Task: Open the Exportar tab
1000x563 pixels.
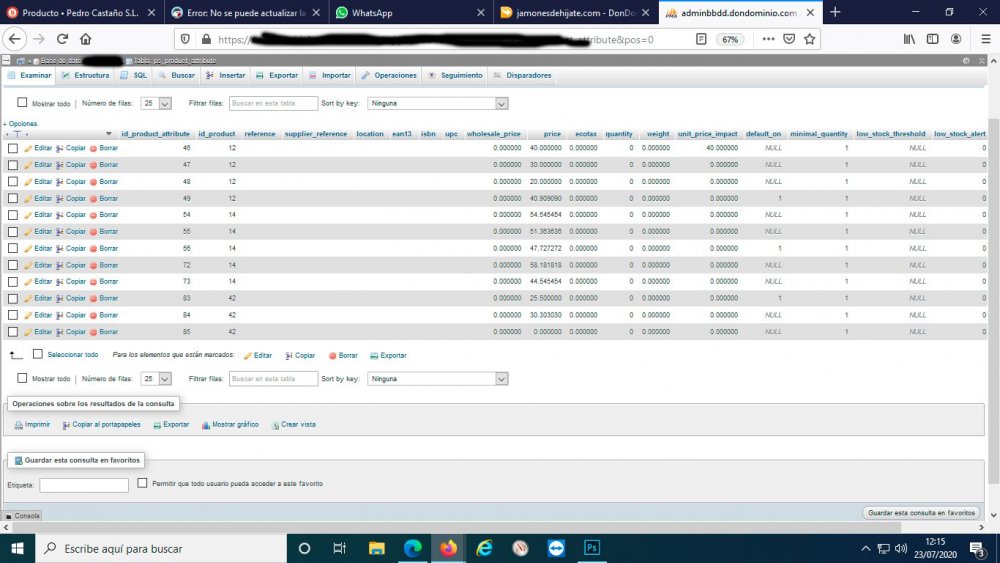Action: (x=277, y=75)
